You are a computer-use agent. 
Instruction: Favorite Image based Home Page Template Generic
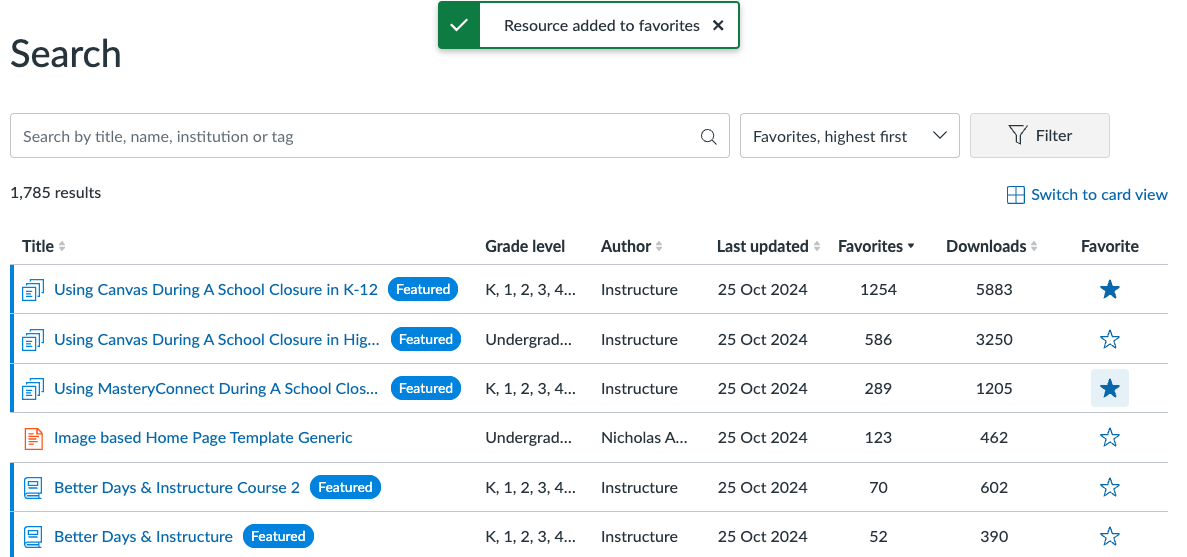1109,438
